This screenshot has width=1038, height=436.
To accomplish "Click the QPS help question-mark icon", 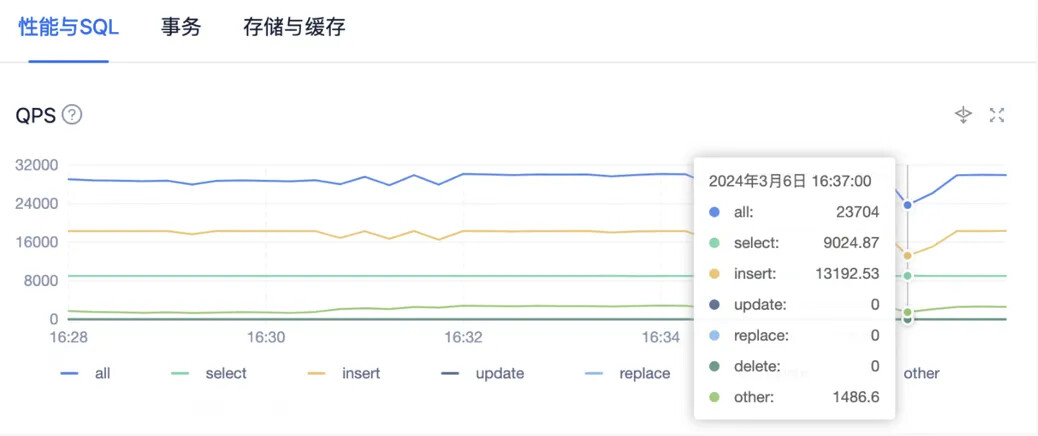I will [72, 115].
